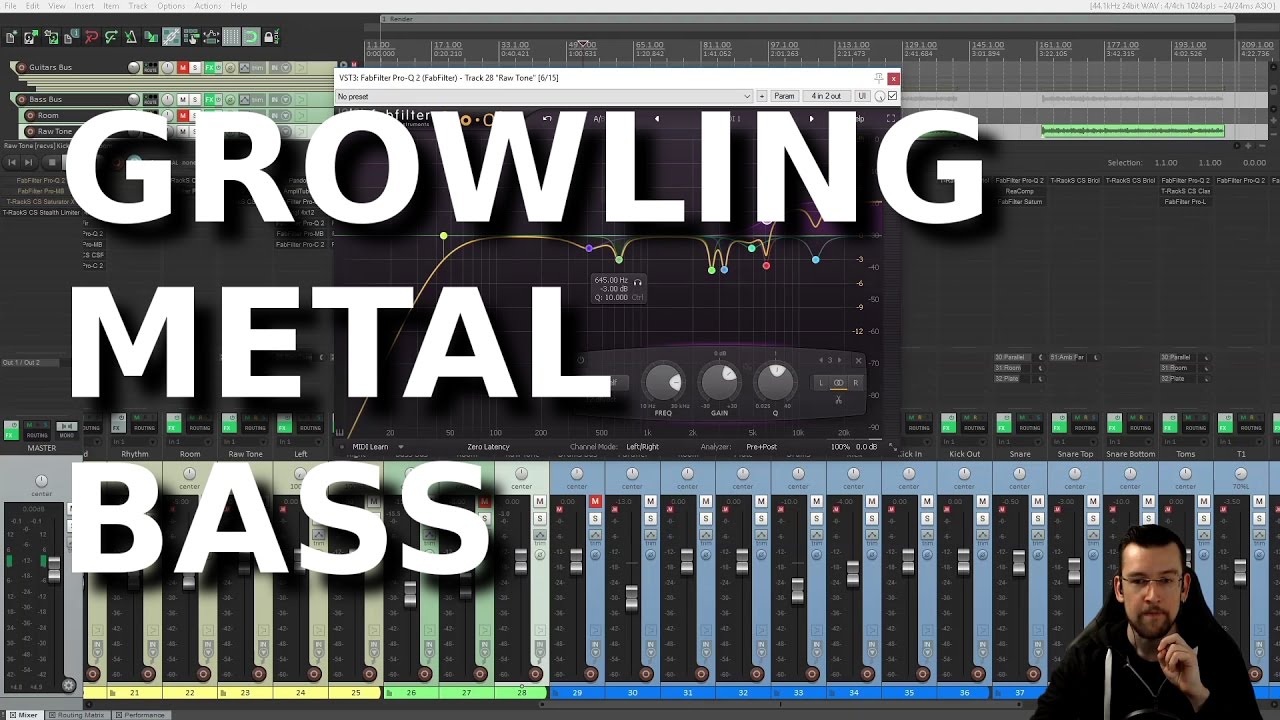Toggle grid lines toolbar icon
Viewport: 1280px width, 720px height.
pyautogui.click(x=231, y=37)
